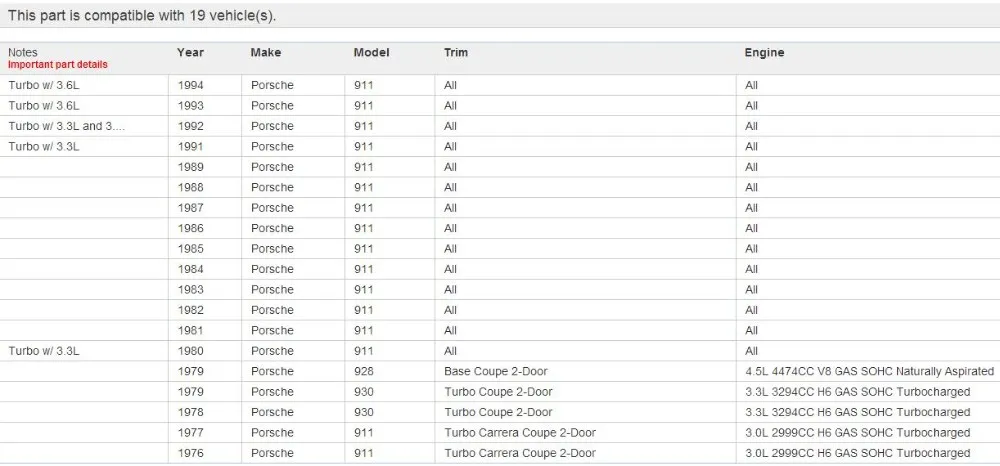Click the 'Base Coupe 2-Door' trim cell
1000x466 pixels.
pos(496,371)
